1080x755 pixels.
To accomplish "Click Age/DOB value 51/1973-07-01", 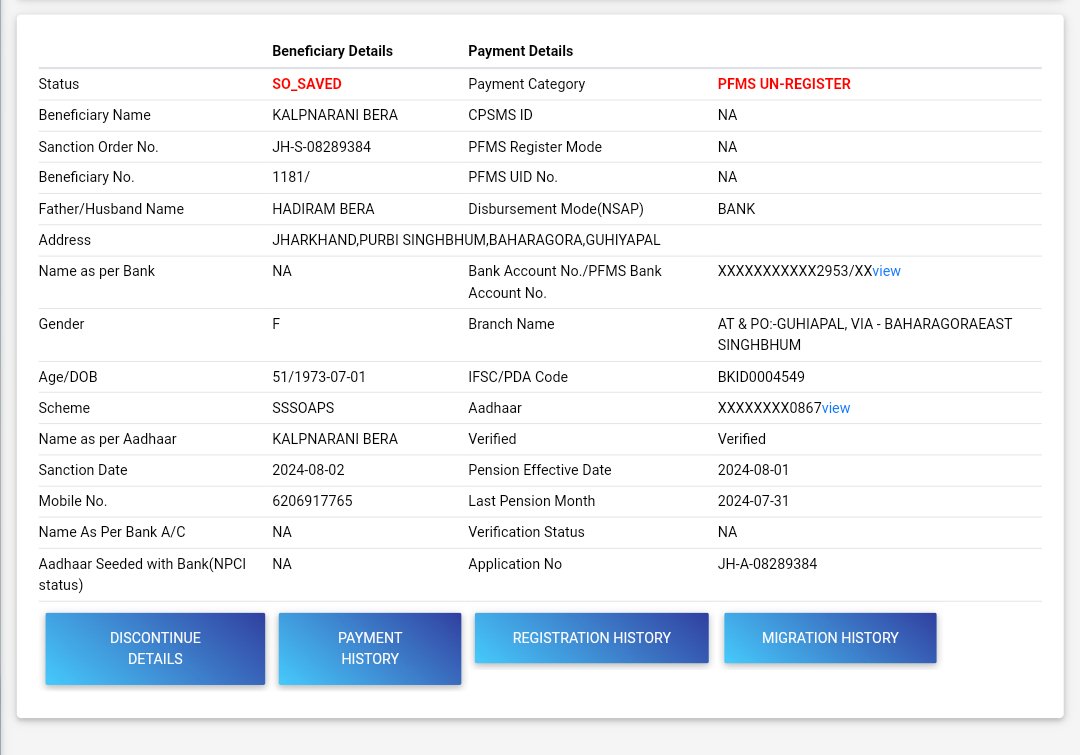I will 319,377.
